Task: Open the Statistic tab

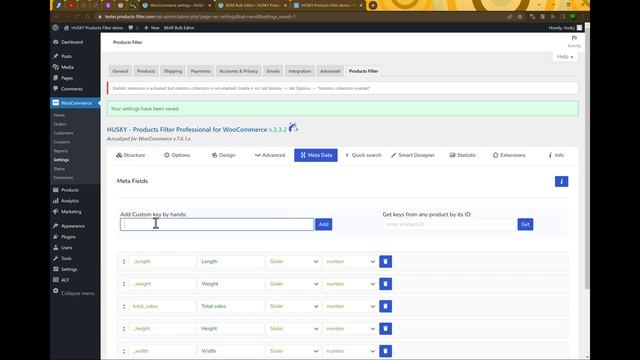Action: coord(462,155)
